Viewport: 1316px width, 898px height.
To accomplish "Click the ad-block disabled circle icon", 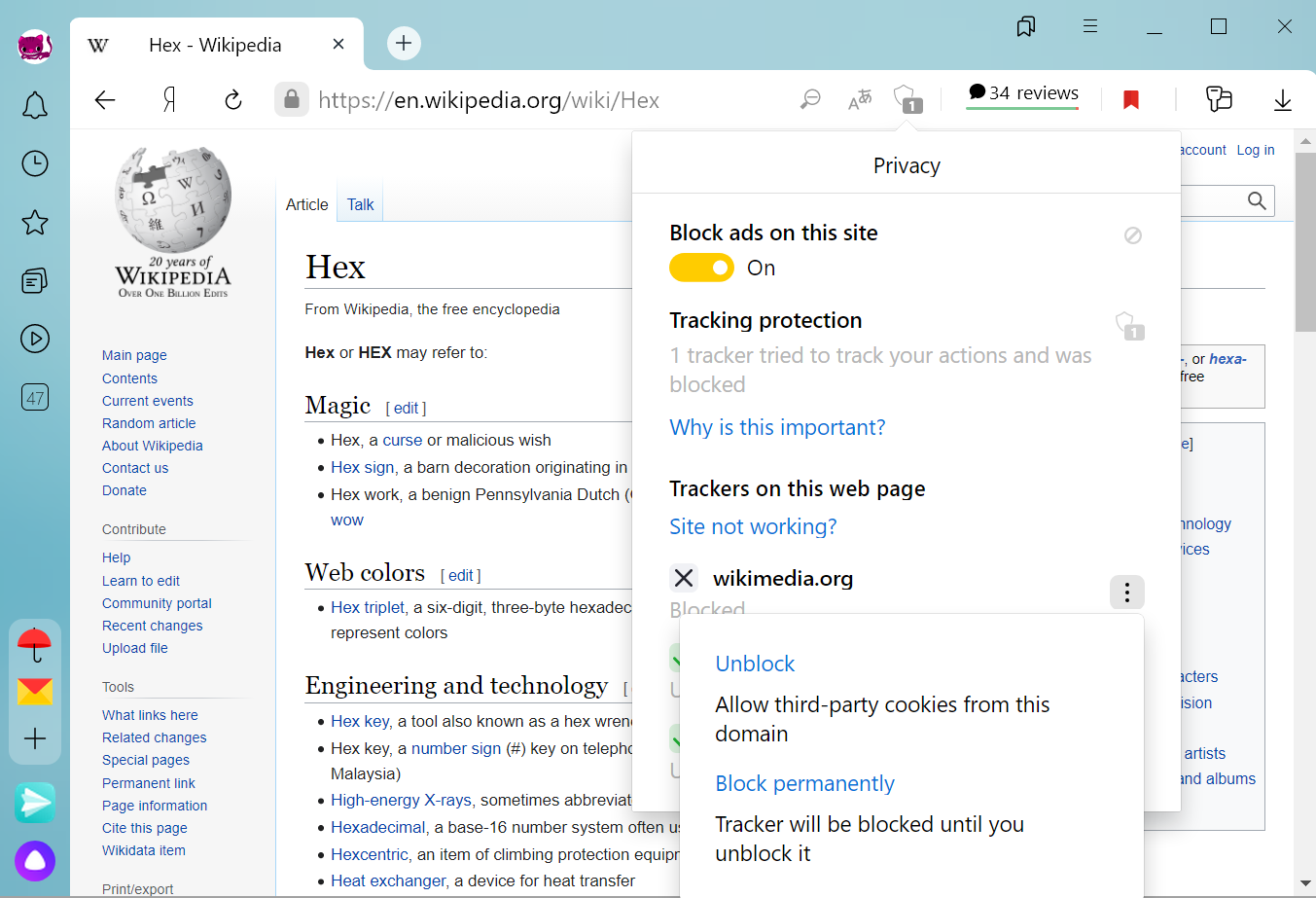I will coord(1133,235).
